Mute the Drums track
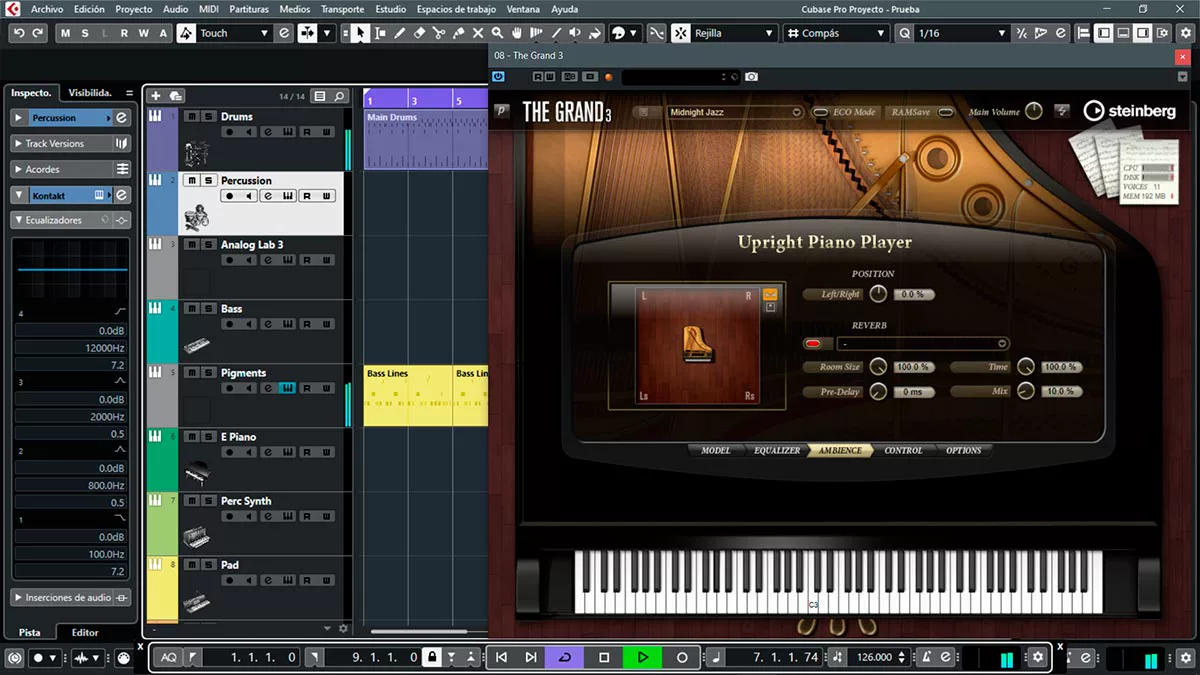This screenshot has width=1200, height=675. click(x=192, y=116)
